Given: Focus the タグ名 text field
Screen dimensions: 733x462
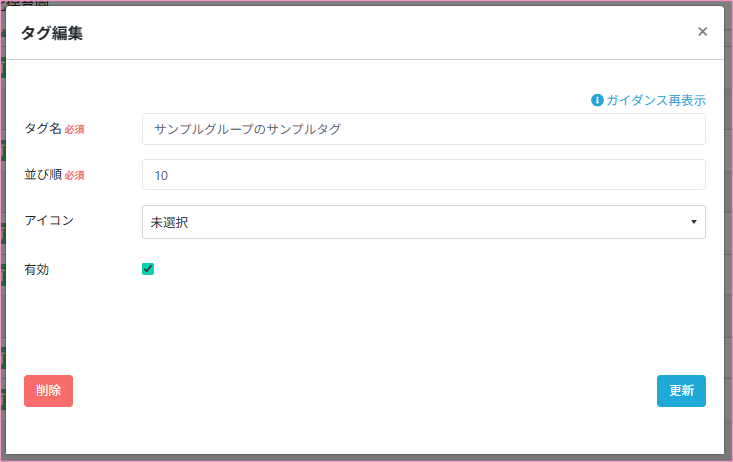Looking at the screenshot, I should 423,129.
